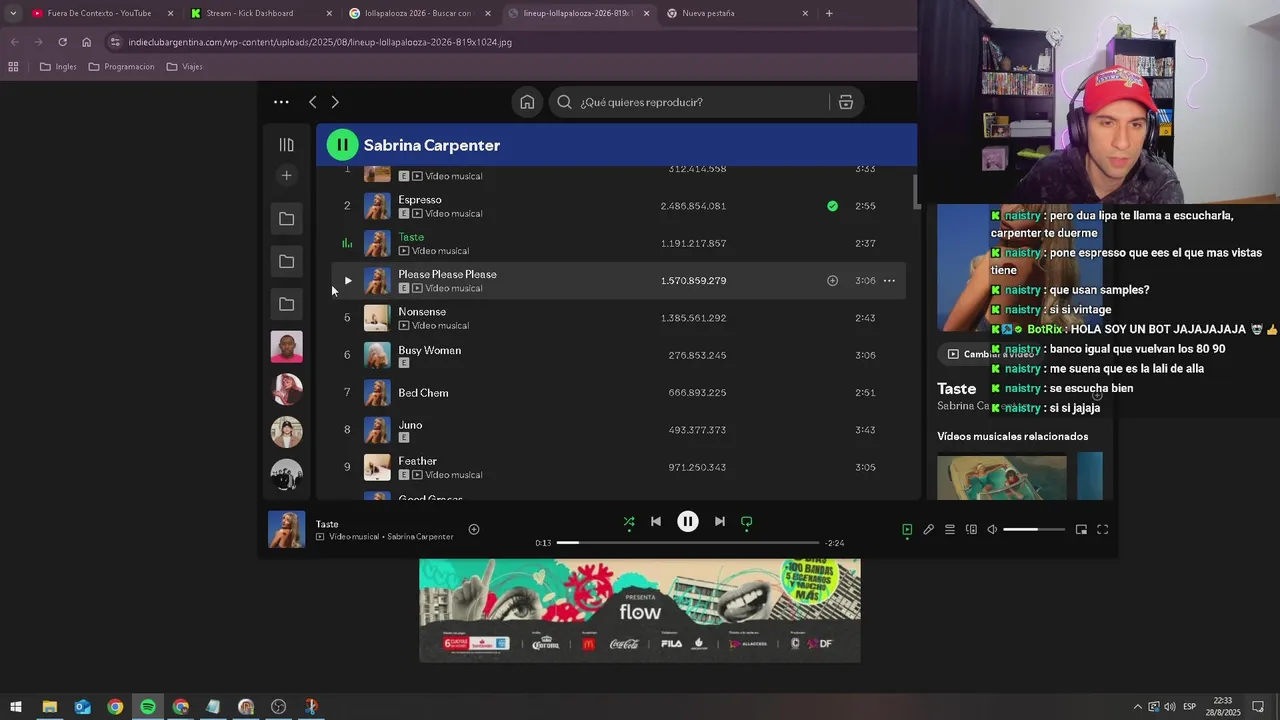Seek within the song progress bar
This screenshot has width=1280, height=720.
688,543
